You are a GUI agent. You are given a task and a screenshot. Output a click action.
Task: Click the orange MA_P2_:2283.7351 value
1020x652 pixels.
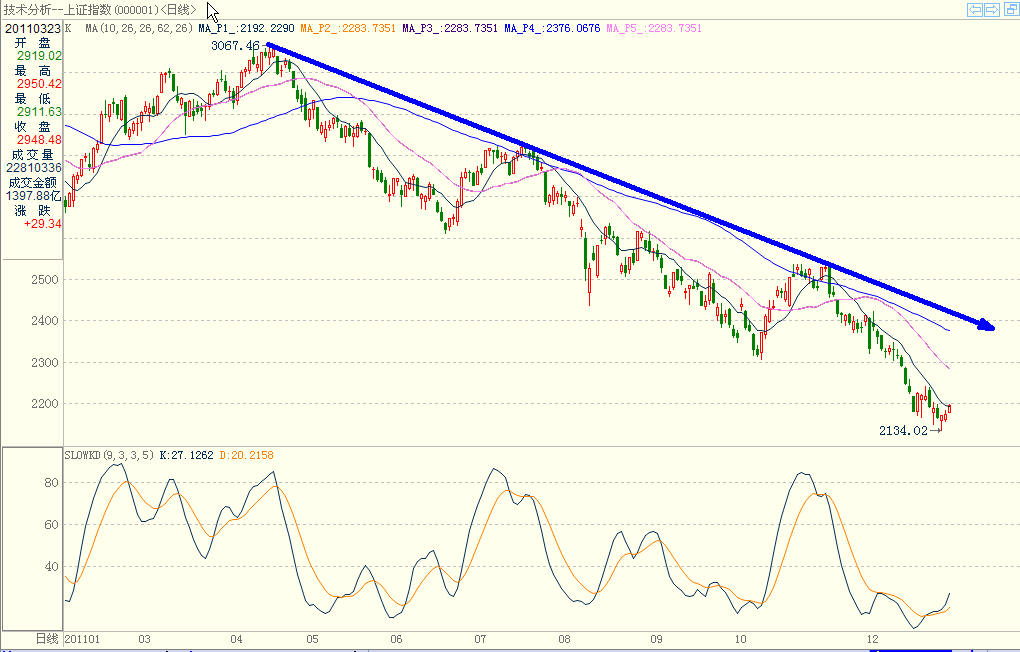[348, 29]
